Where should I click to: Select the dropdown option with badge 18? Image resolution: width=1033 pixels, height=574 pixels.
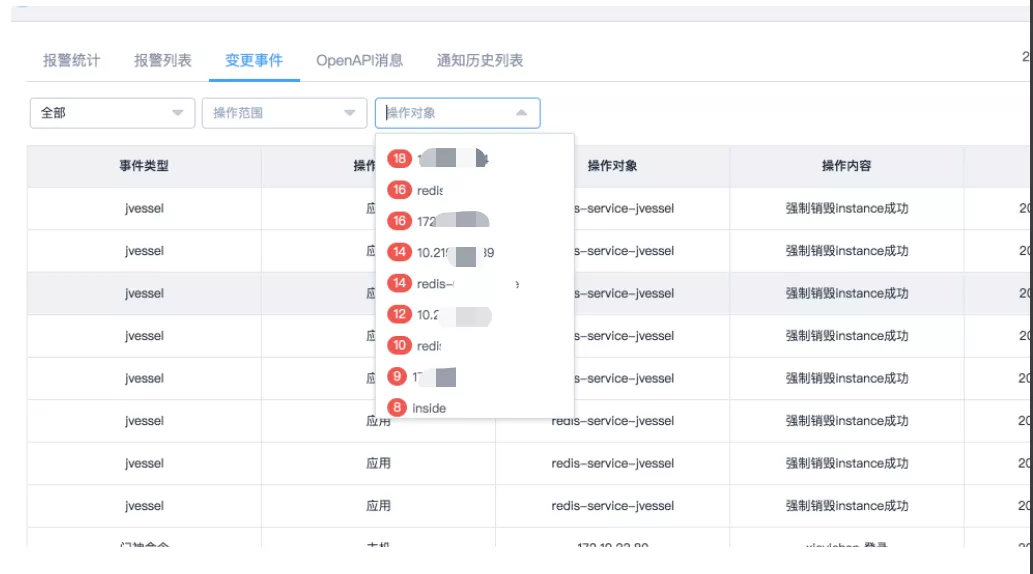pos(474,159)
